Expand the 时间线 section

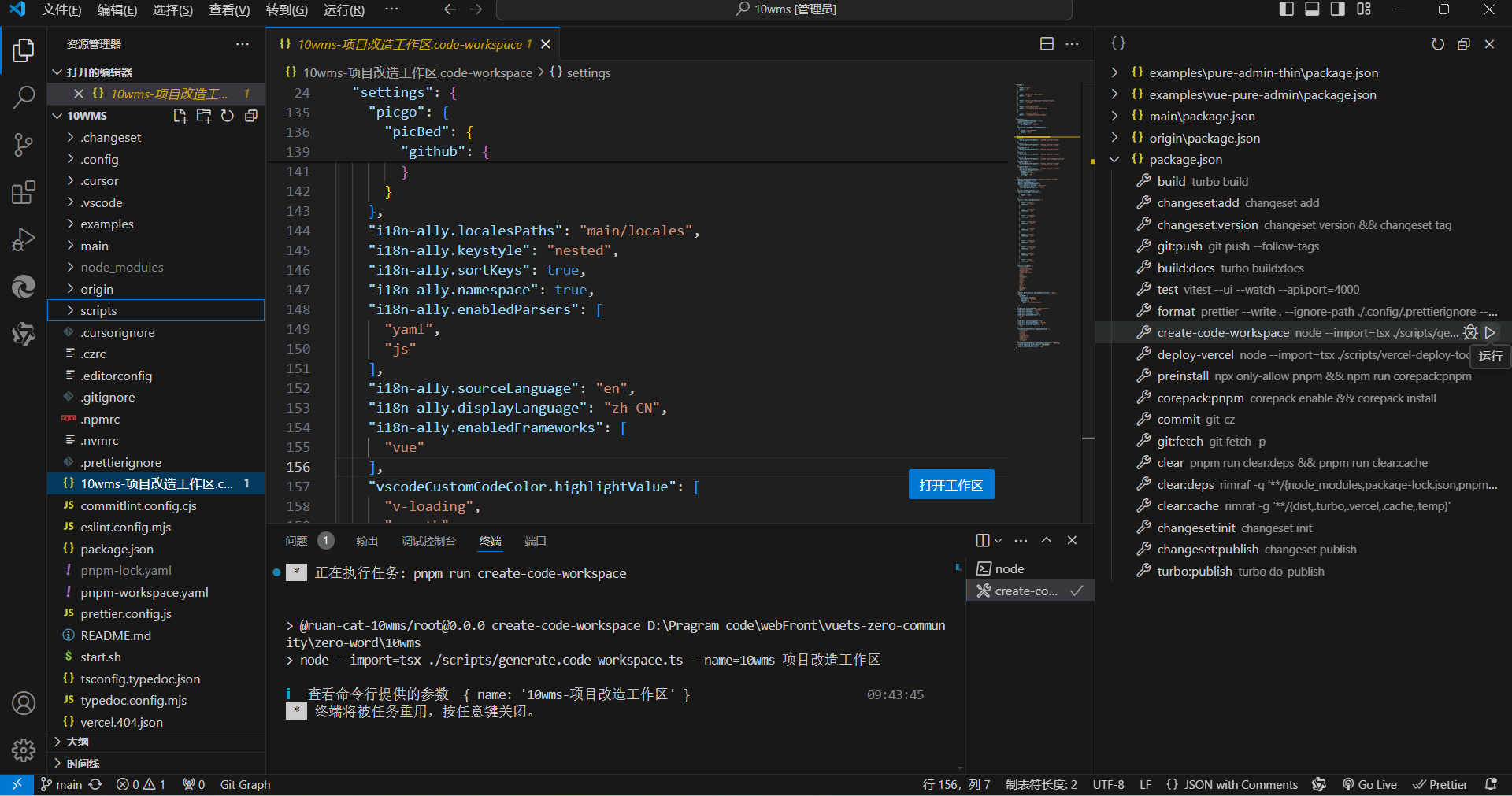[x=156, y=763]
